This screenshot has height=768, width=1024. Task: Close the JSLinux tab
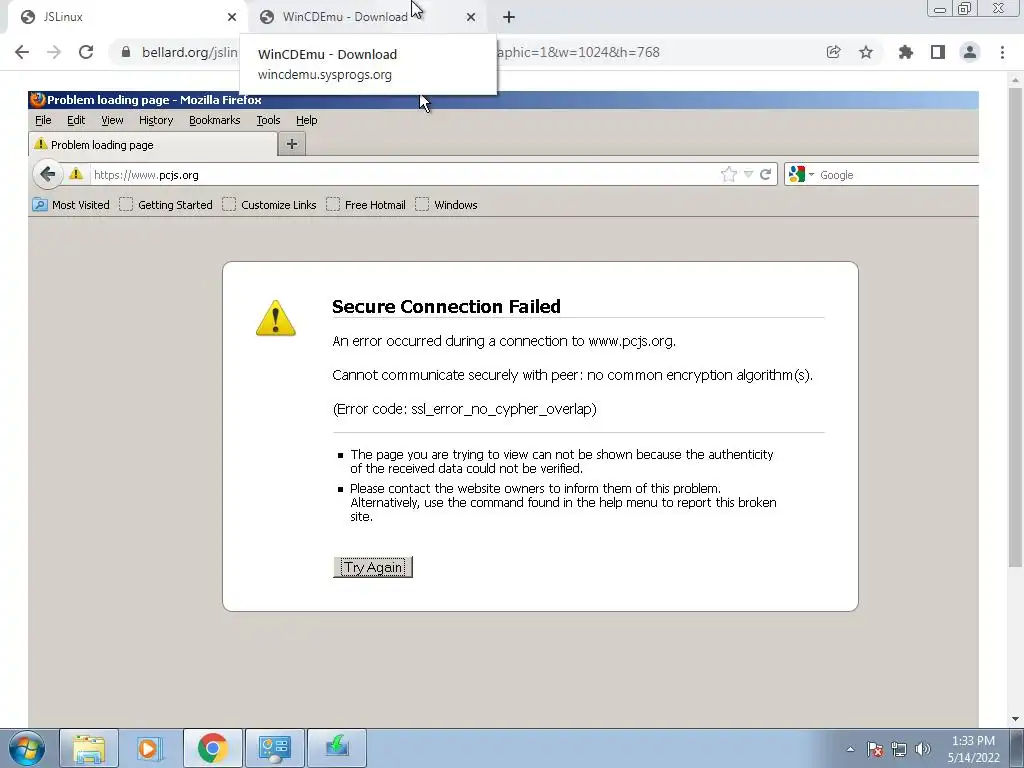coord(232,17)
